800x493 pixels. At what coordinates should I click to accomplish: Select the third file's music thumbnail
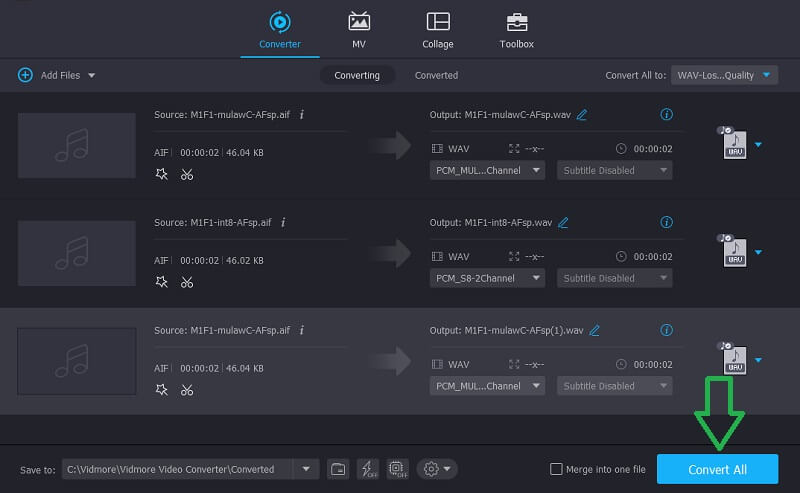77,360
